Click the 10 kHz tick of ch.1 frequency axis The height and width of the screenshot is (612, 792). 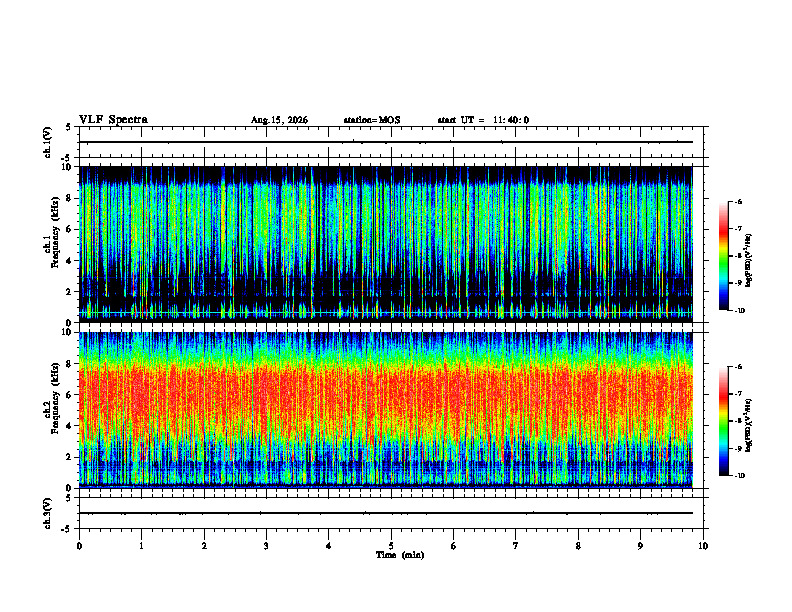(x=69, y=167)
